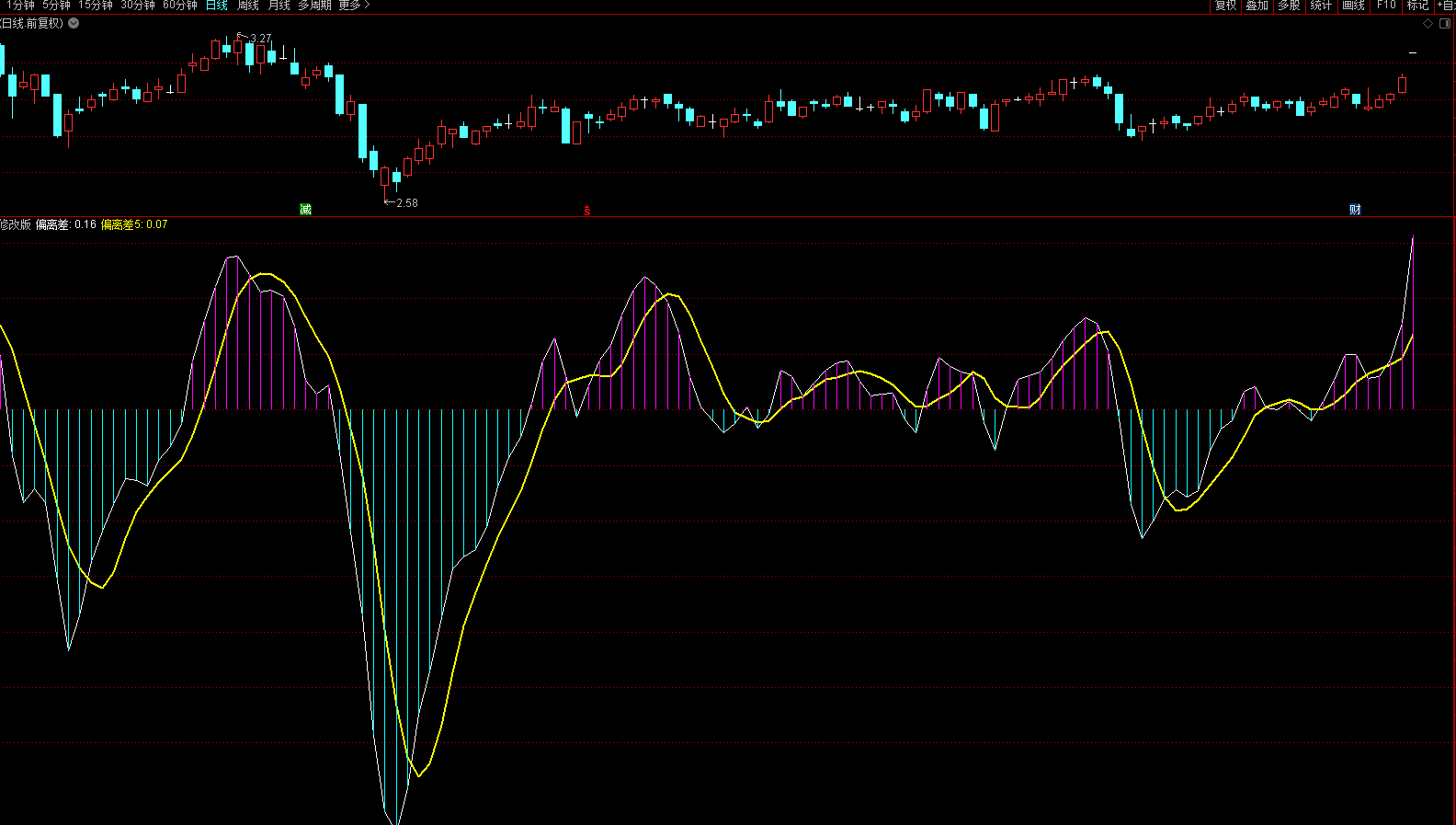
Task: Open the 画线 drawing tools
Action: point(1354,6)
